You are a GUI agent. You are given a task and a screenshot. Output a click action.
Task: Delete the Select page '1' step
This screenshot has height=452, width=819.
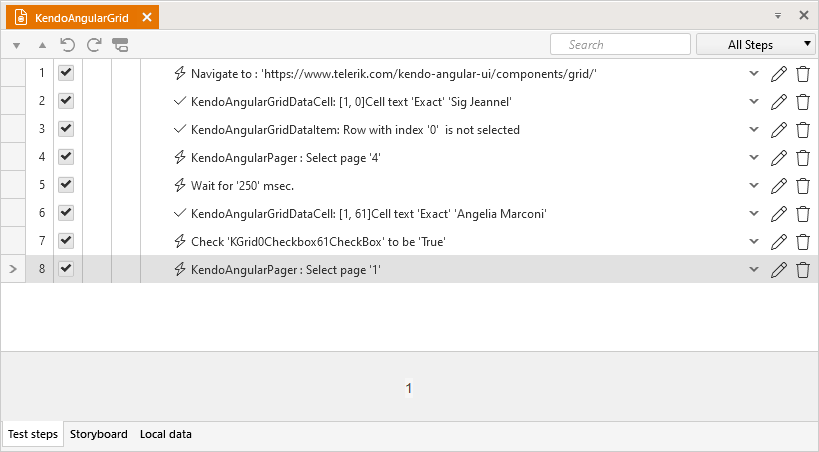(x=803, y=270)
